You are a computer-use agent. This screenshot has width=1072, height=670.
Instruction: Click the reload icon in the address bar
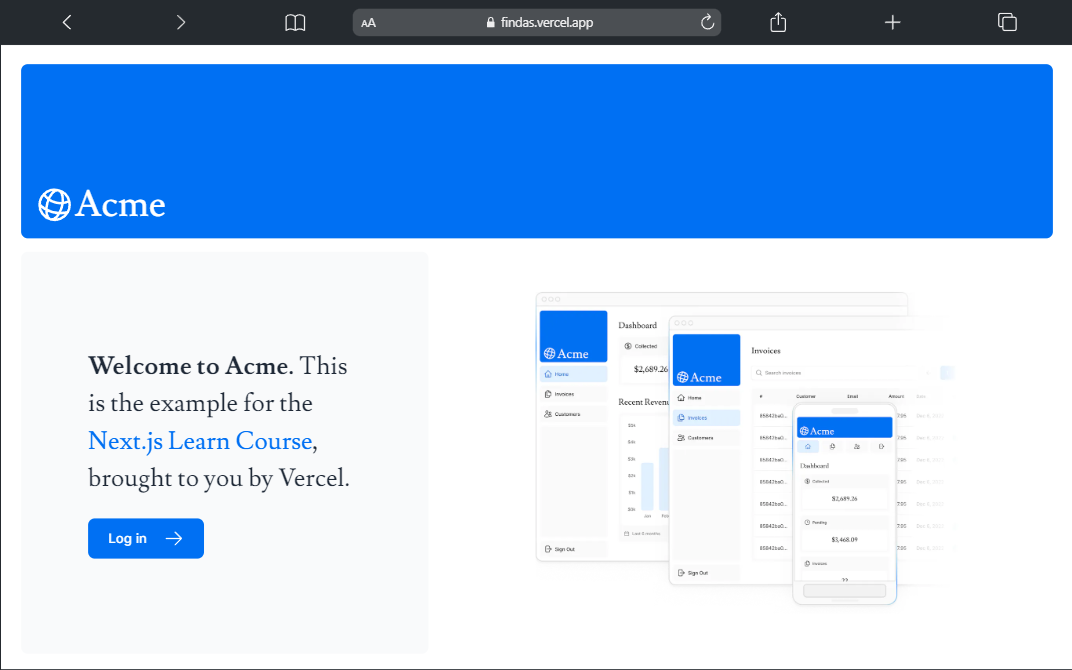click(x=705, y=22)
